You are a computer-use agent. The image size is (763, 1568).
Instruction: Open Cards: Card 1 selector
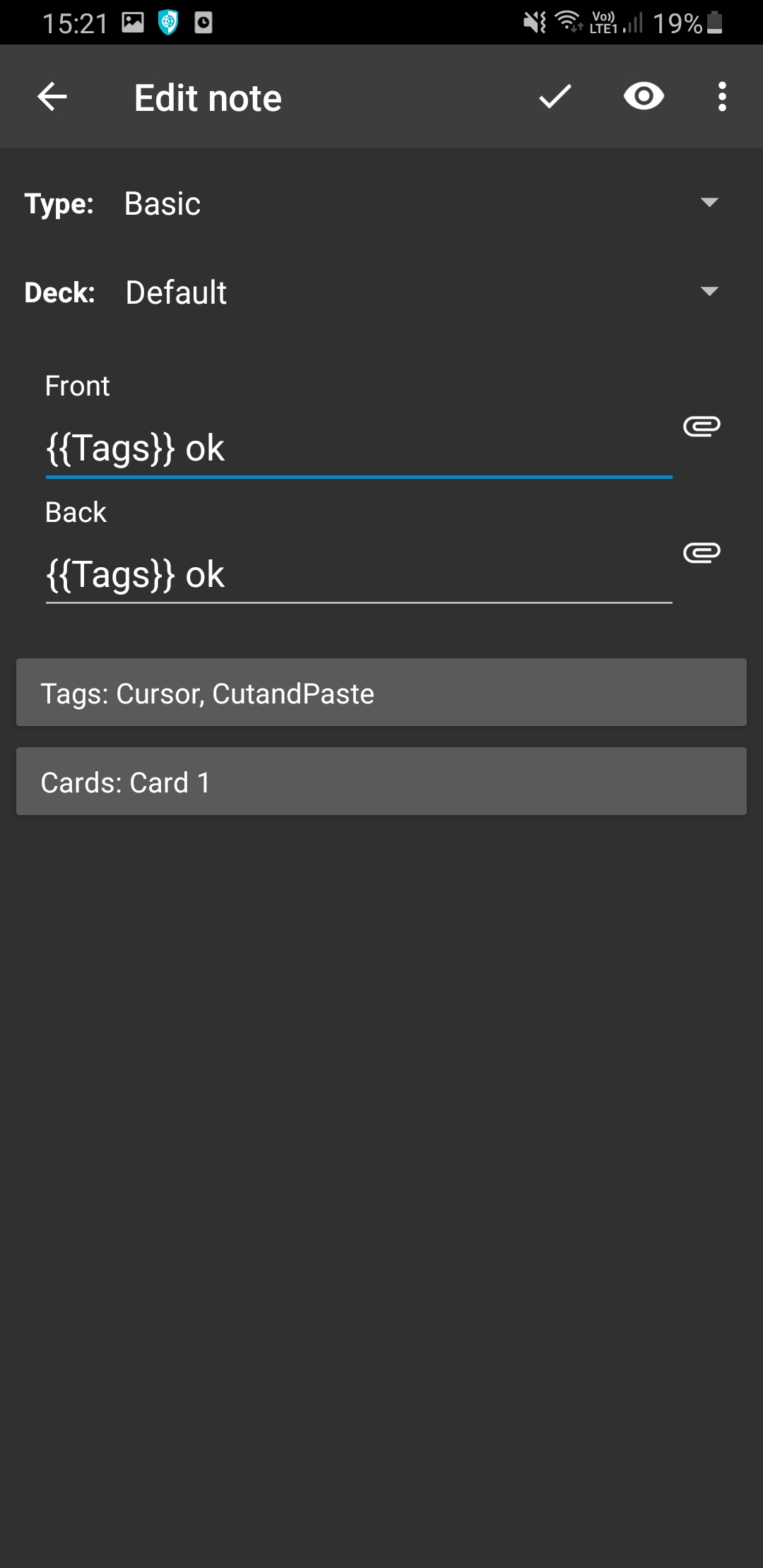tap(381, 781)
